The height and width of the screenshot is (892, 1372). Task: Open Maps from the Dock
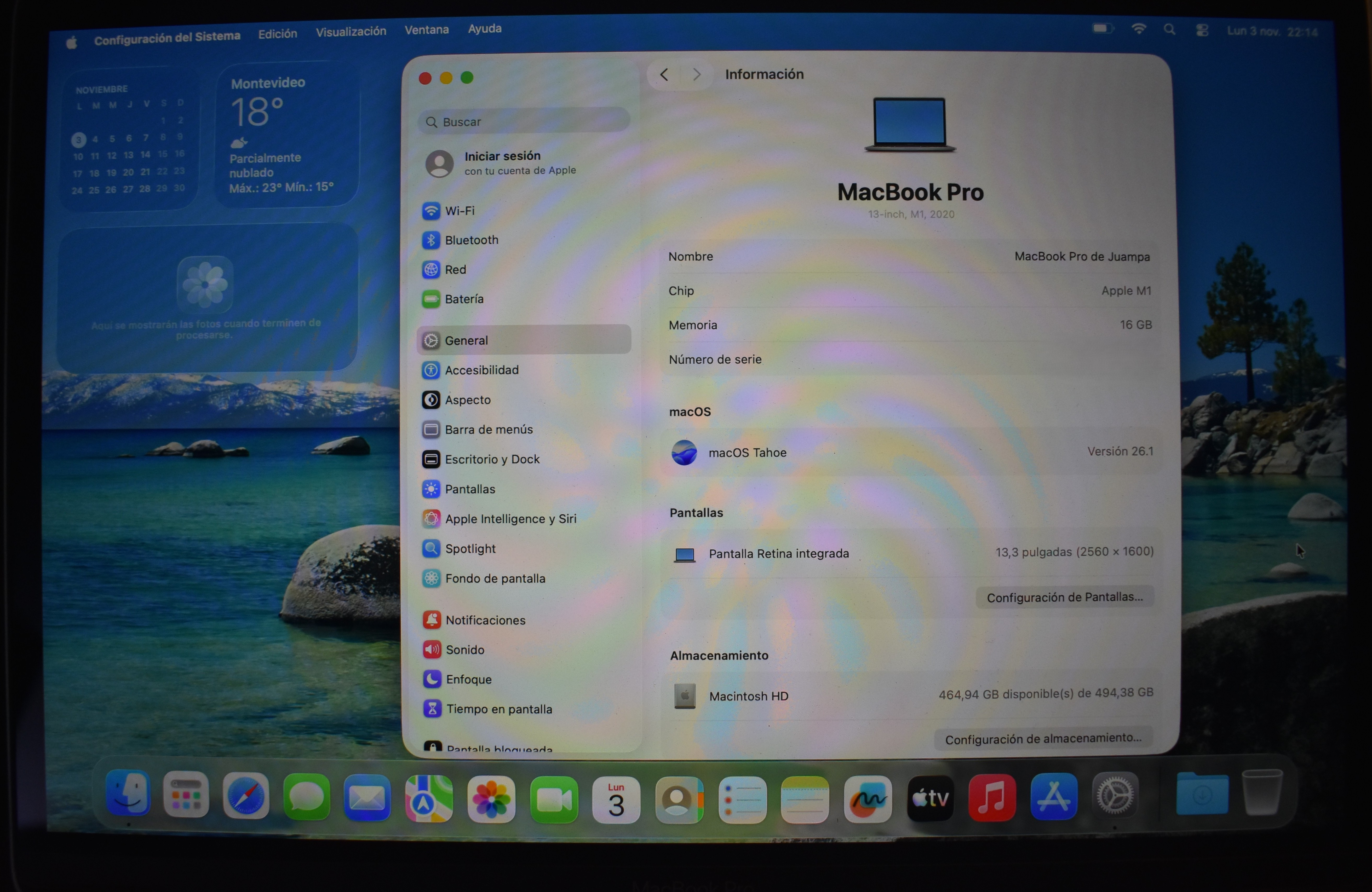[429, 799]
